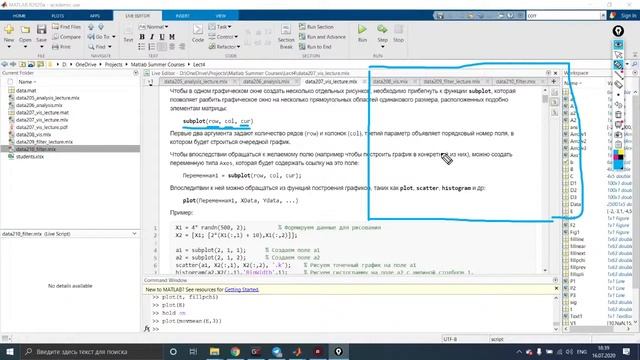The height and width of the screenshot is (360, 640).
Task: Select the eraser annotation tool
Action: (x=618, y=84)
